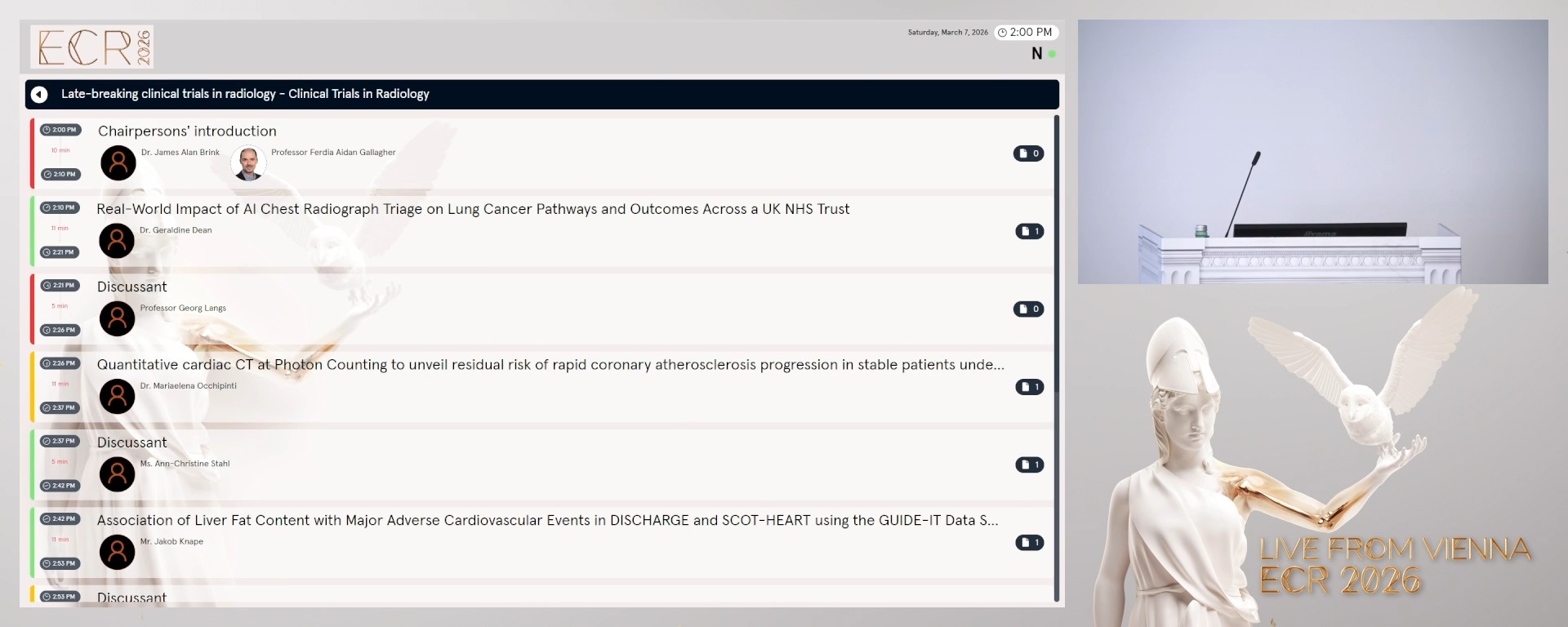Open Real-World Impact of AI Chest Radiograph talk
This screenshot has height=627, width=1568.
pyautogui.click(x=473, y=209)
